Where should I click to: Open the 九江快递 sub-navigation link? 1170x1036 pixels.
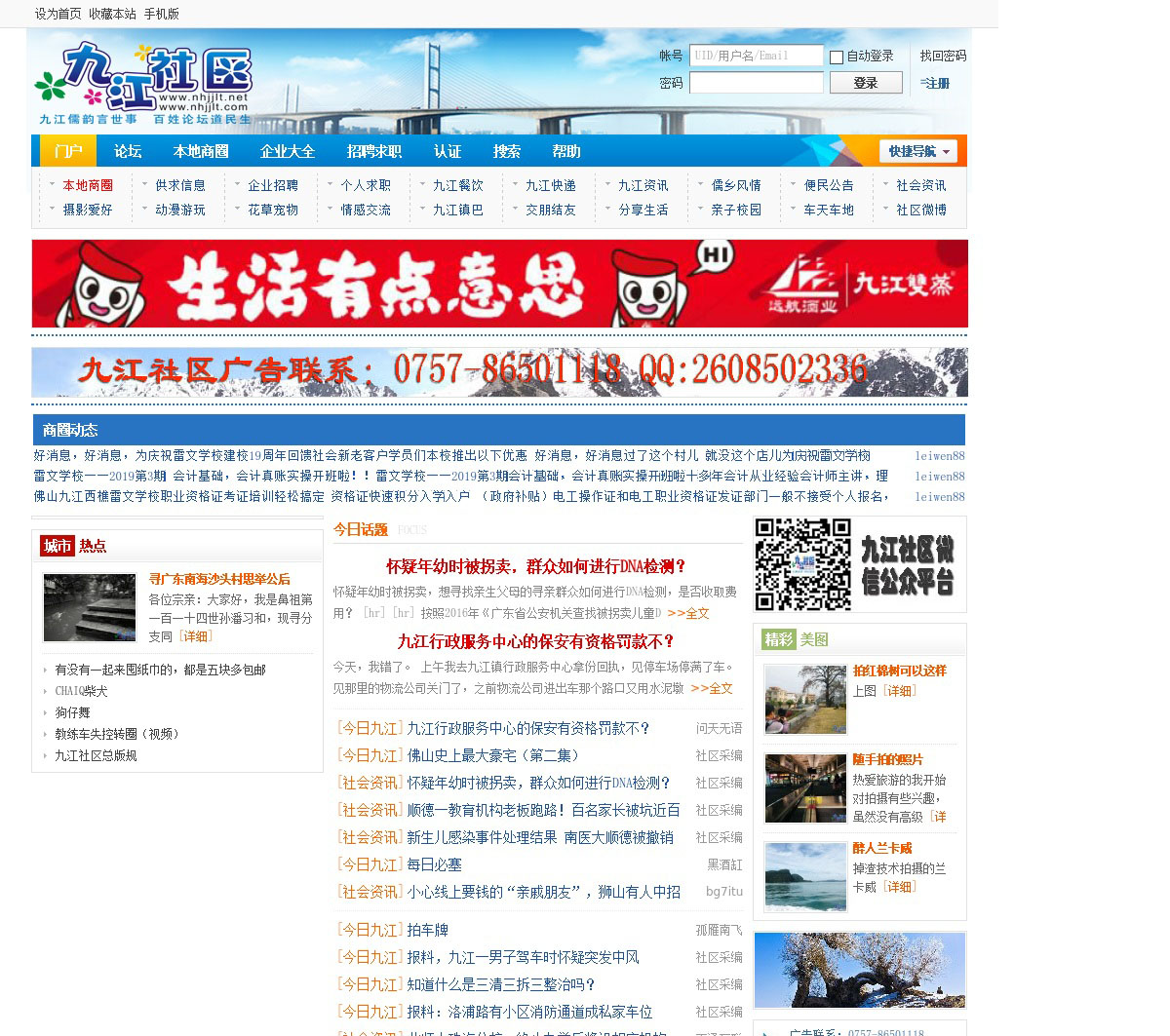tap(551, 185)
